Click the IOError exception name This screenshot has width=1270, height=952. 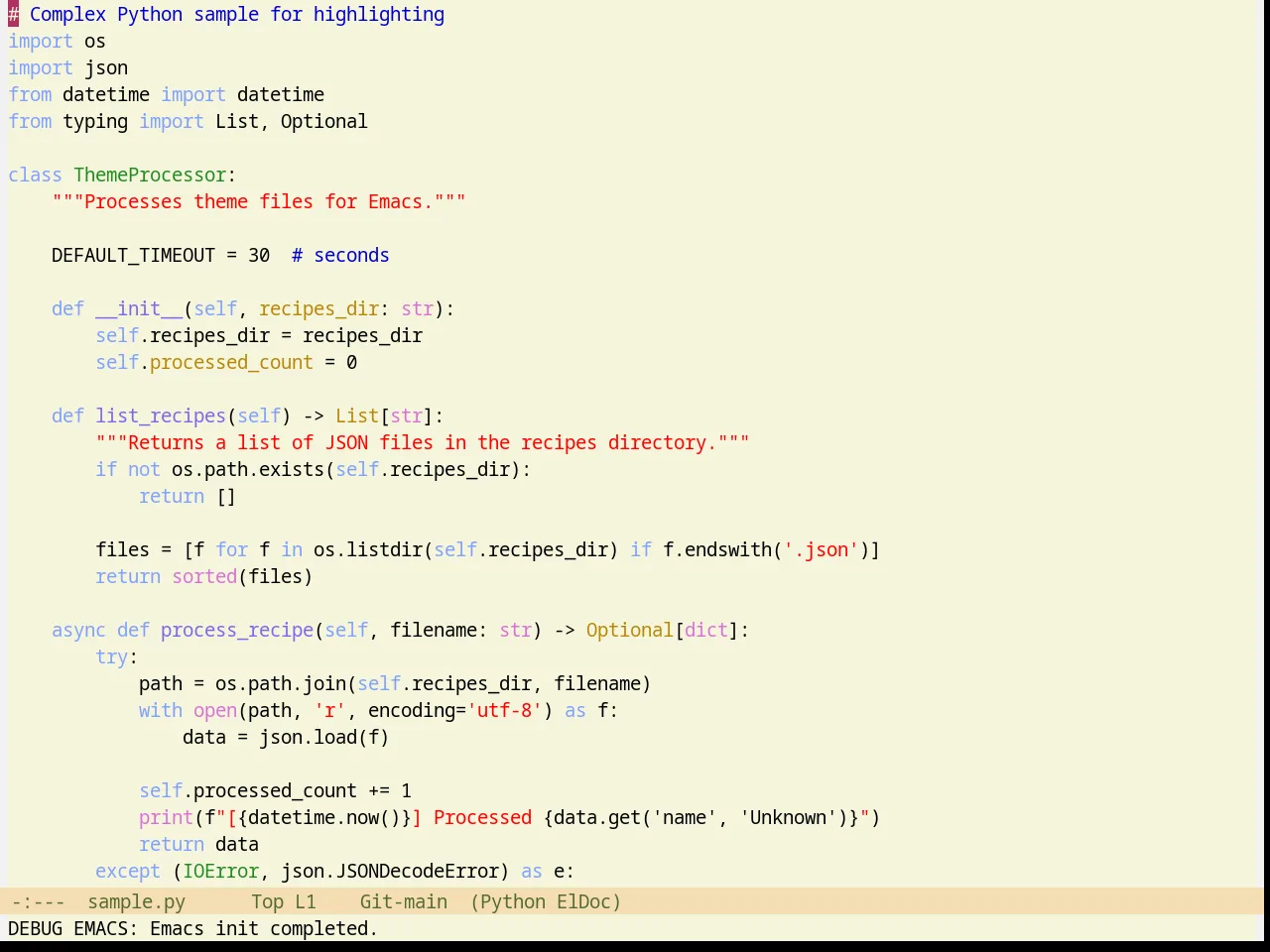pos(220,871)
